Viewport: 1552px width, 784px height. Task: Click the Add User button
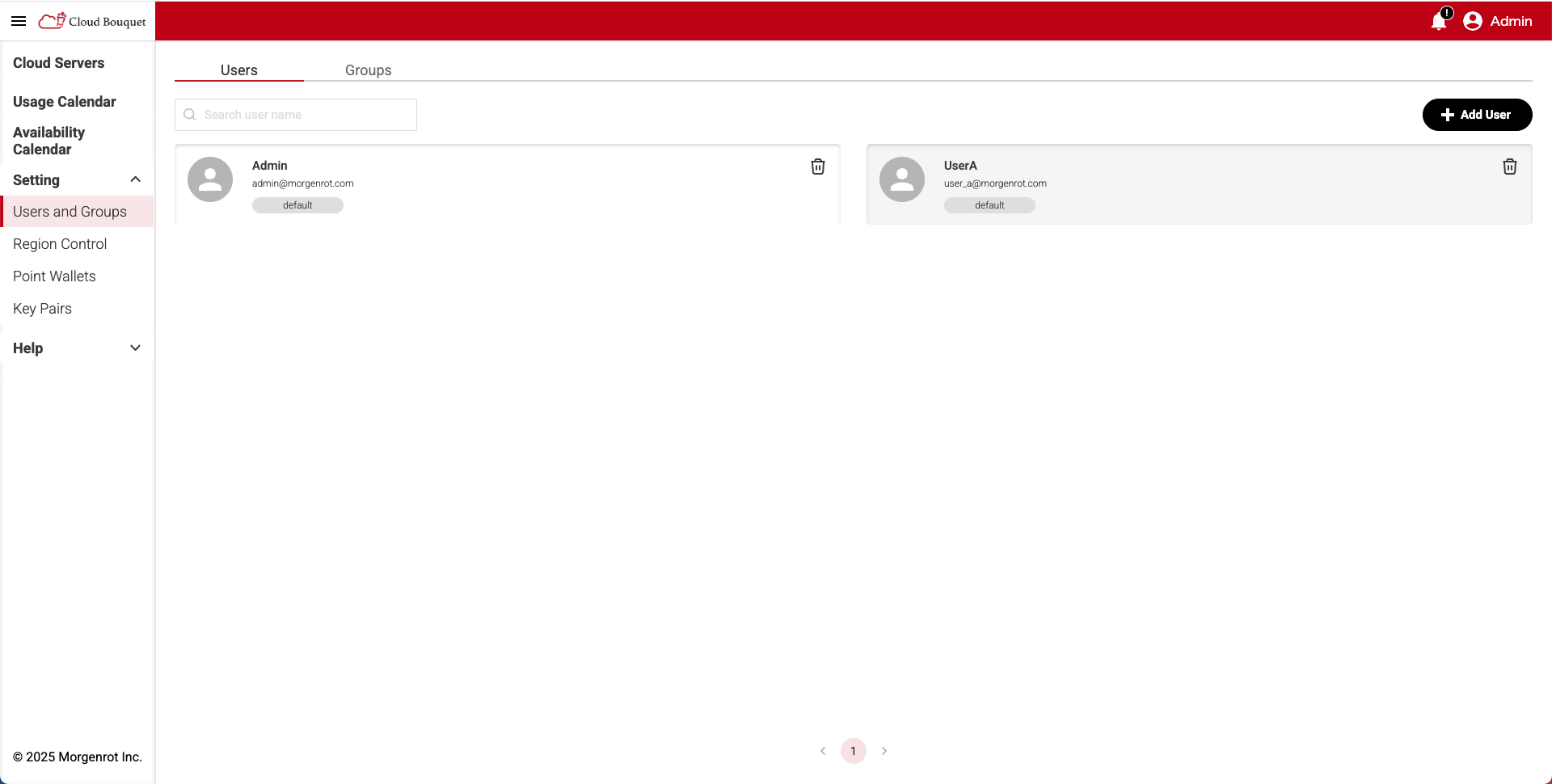1477,114
